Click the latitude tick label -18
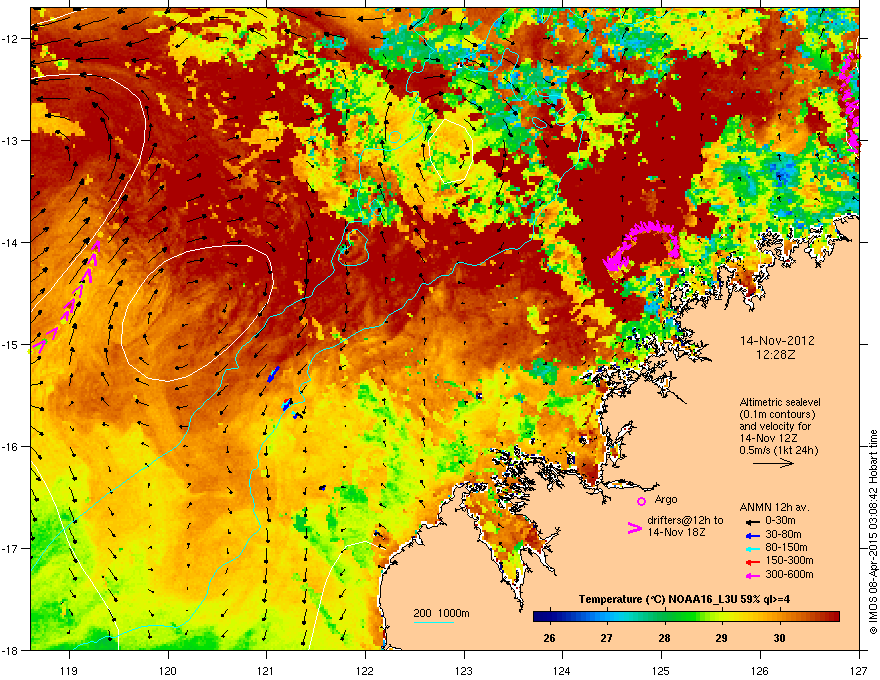Screen dimensions: 880x680 [x=10, y=650]
